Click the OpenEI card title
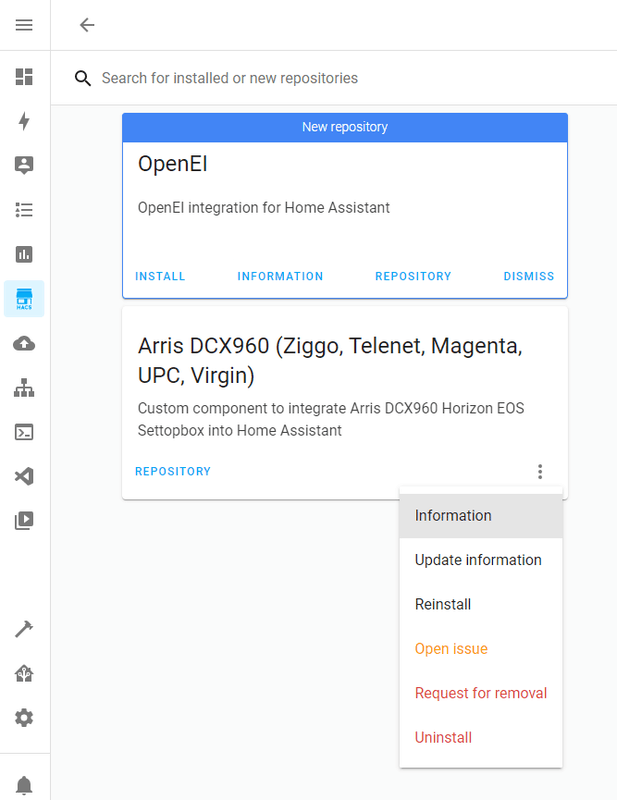This screenshot has height=800, width=617. pos(172,164)
